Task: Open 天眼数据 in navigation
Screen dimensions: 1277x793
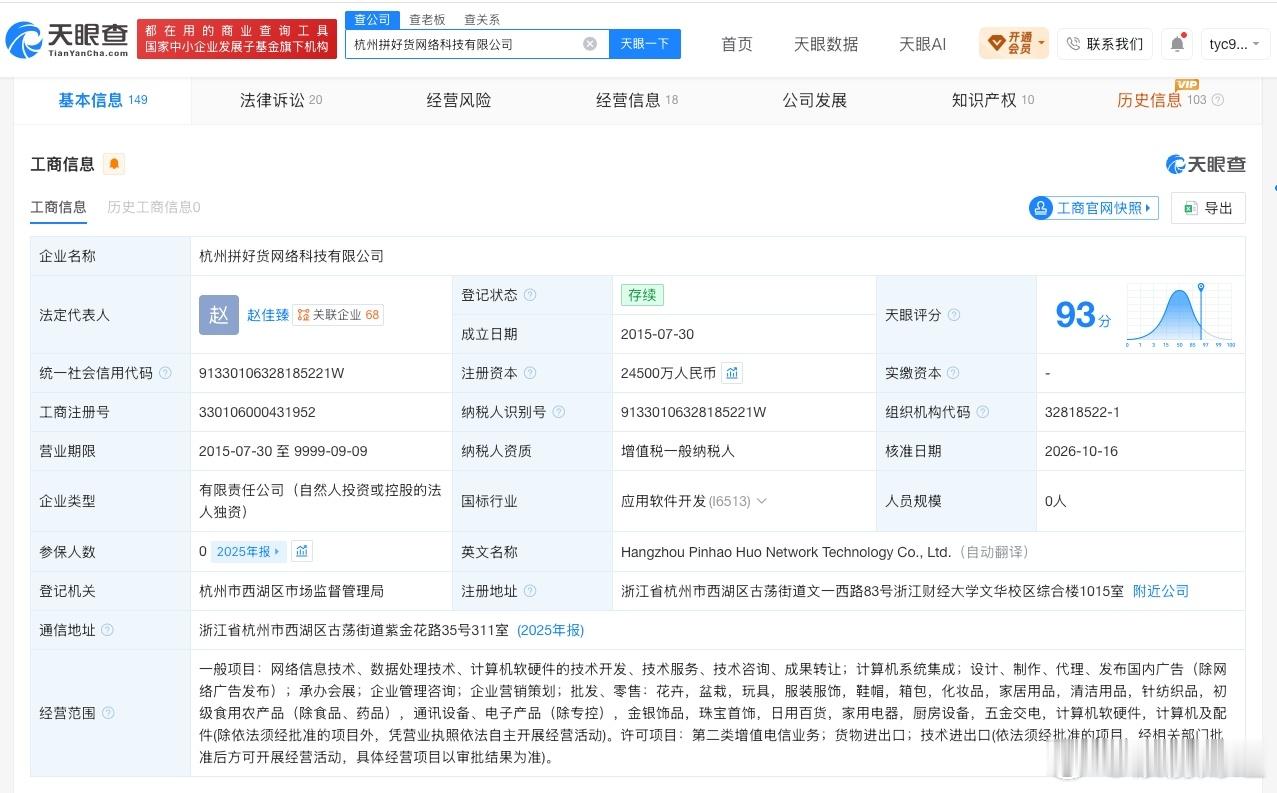Action: pos(826,44)
